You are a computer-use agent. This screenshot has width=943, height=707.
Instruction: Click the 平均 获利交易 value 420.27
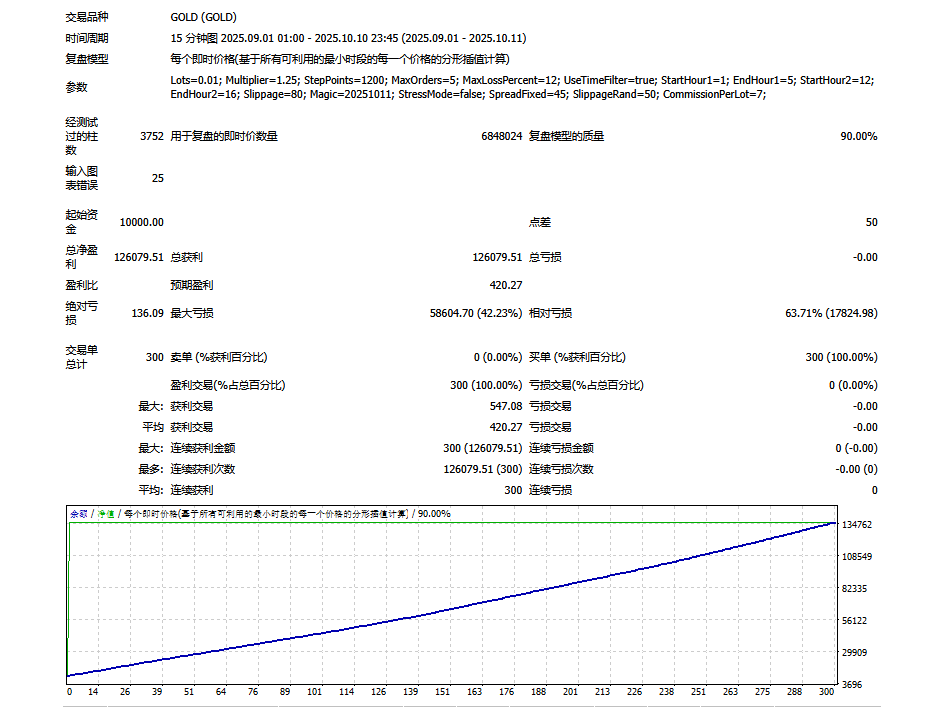coord(506,427)
